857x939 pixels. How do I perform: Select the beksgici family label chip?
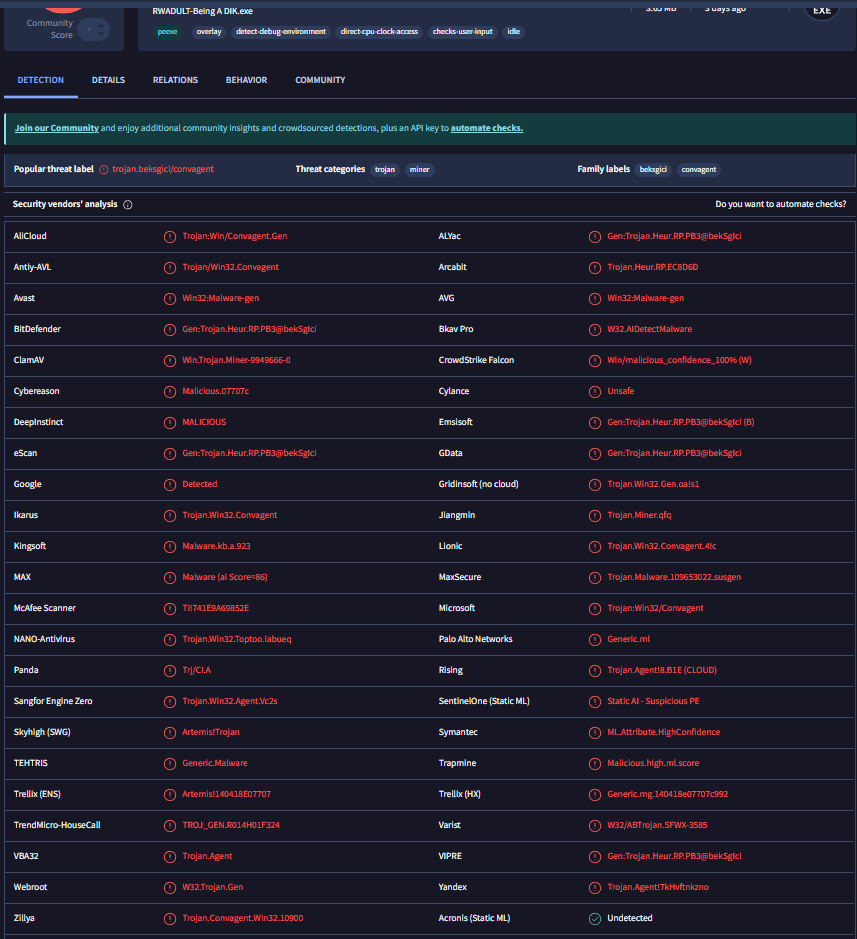click(x=653, y=169)
